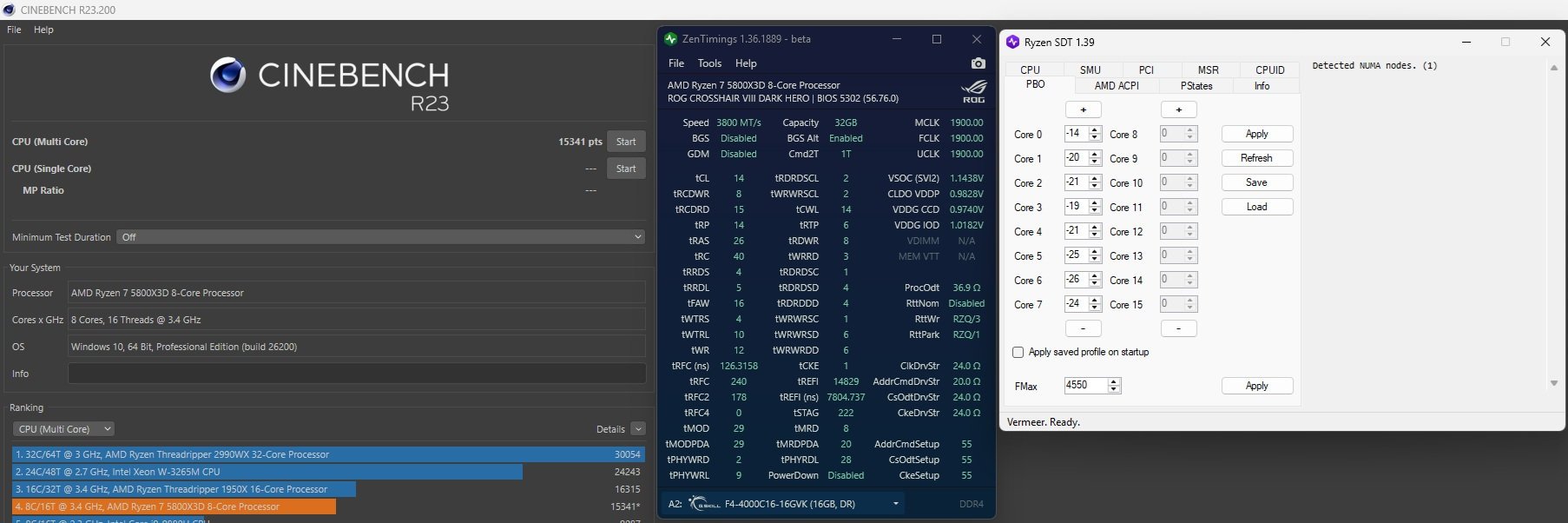Select the Ryzen 7 5800X3D orange ranking bar
The width and height of the screenshot is (1568, 523).
pyautogui.click(x=175, y=506)
